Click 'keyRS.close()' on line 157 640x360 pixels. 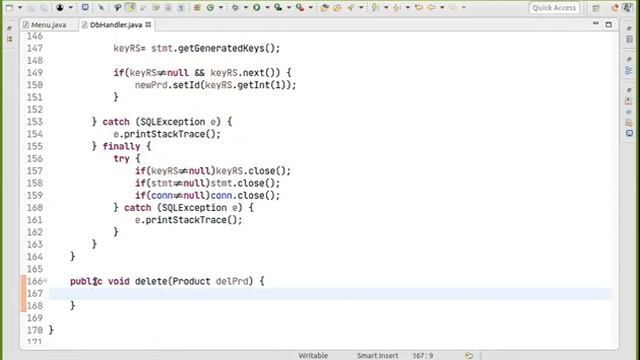(250, 171)
